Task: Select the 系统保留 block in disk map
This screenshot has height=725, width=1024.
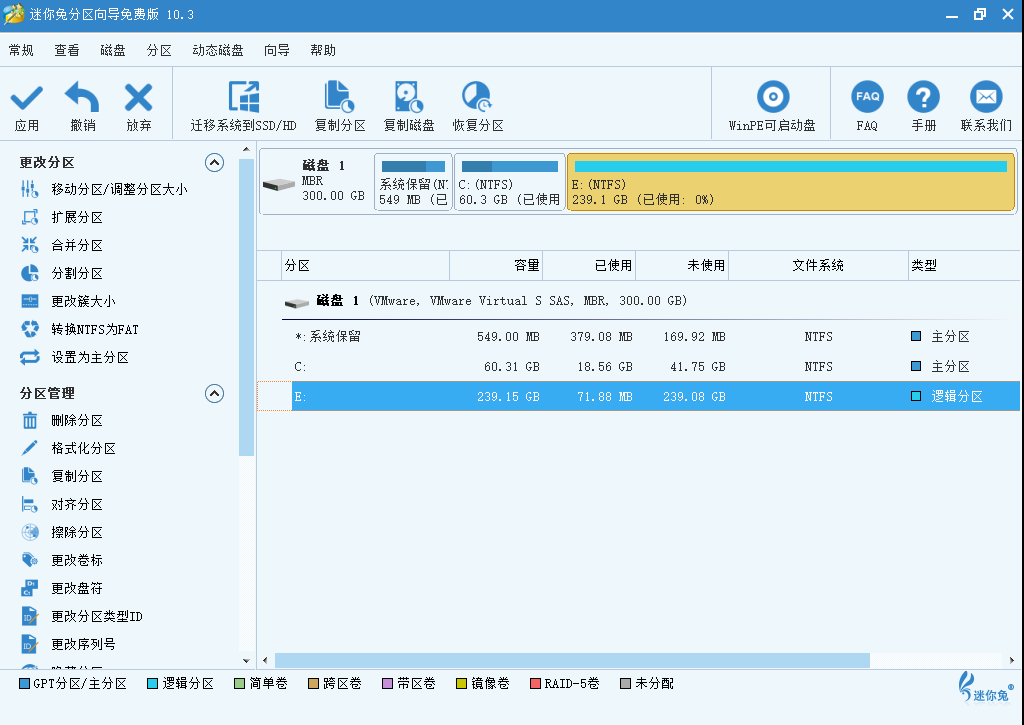Action: pyautogui.click(x=413, y=182)
